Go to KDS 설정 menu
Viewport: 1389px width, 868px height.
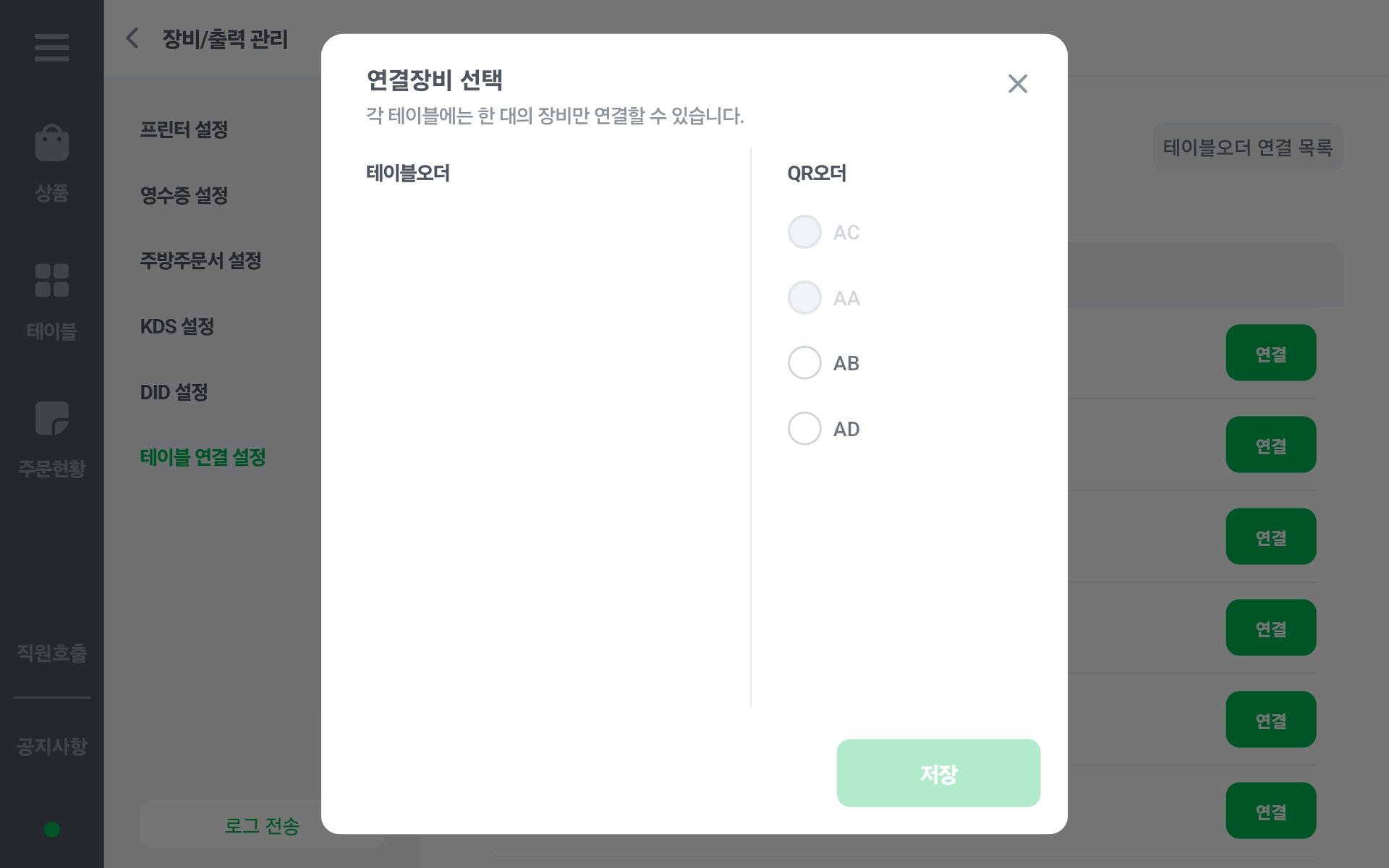[177, 327]
